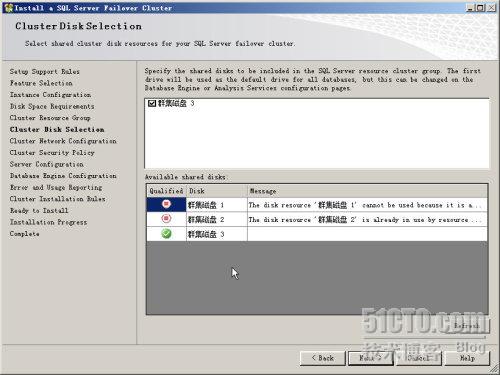Click the SQL Server setup icon in title bar
Image resolution: width=500 pixels, height=375 pixels.
[9, 8]
